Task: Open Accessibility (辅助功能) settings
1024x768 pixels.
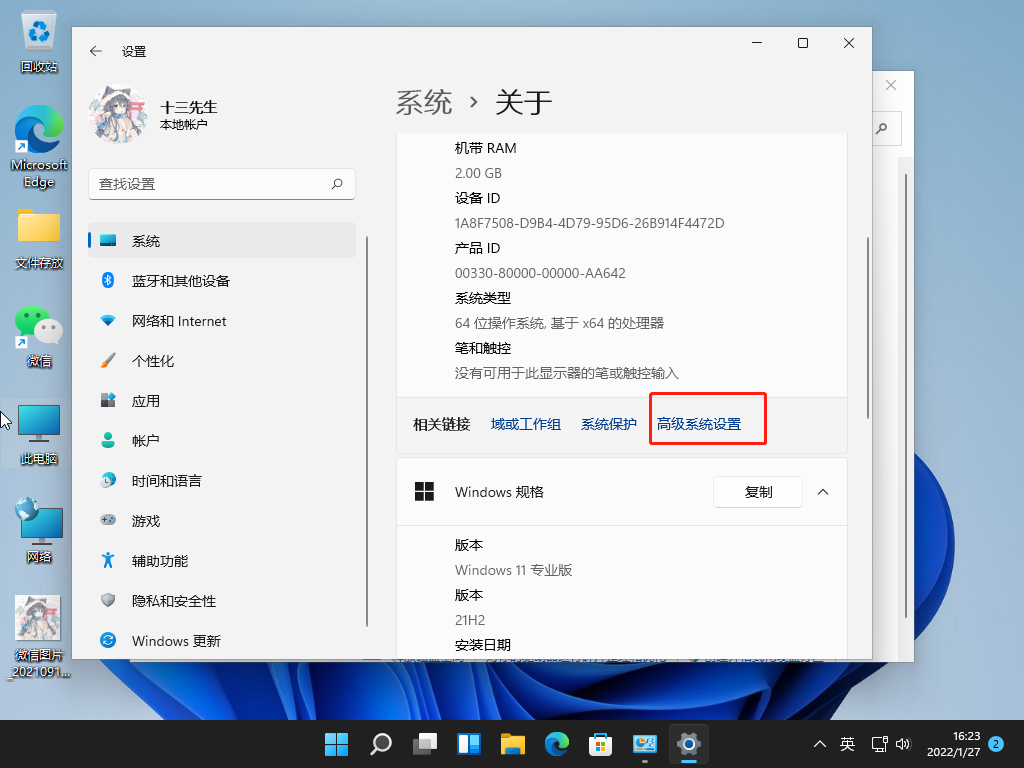Action: (x=159, y=561)
